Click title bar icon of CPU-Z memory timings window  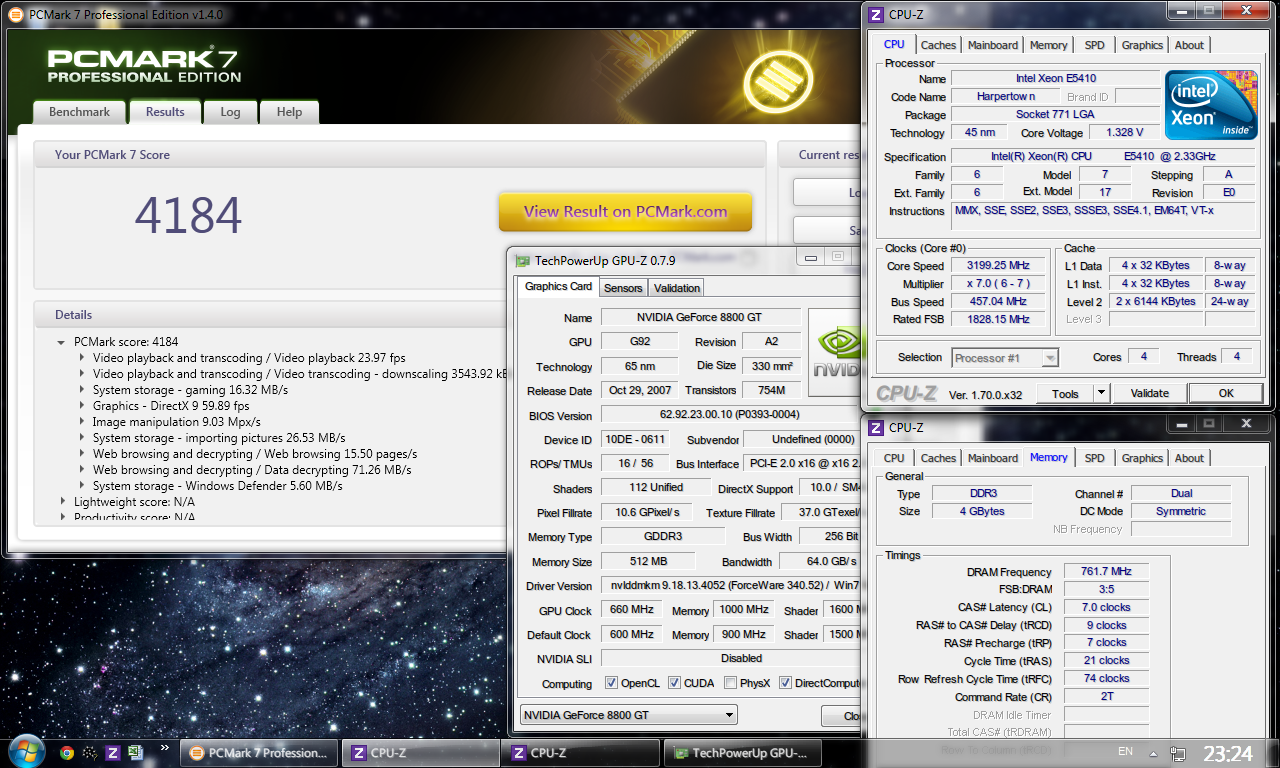click(876, 427)
